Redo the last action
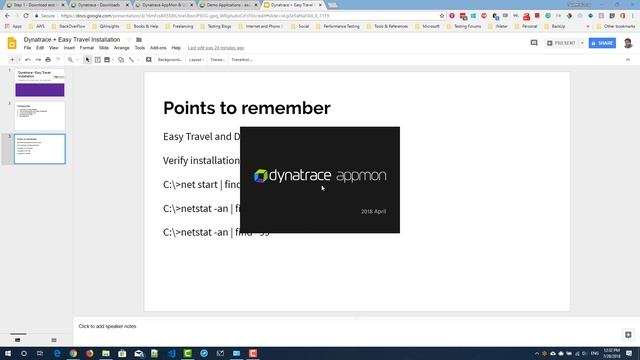This screenshot has width=640, height=360. click(38, 60)
